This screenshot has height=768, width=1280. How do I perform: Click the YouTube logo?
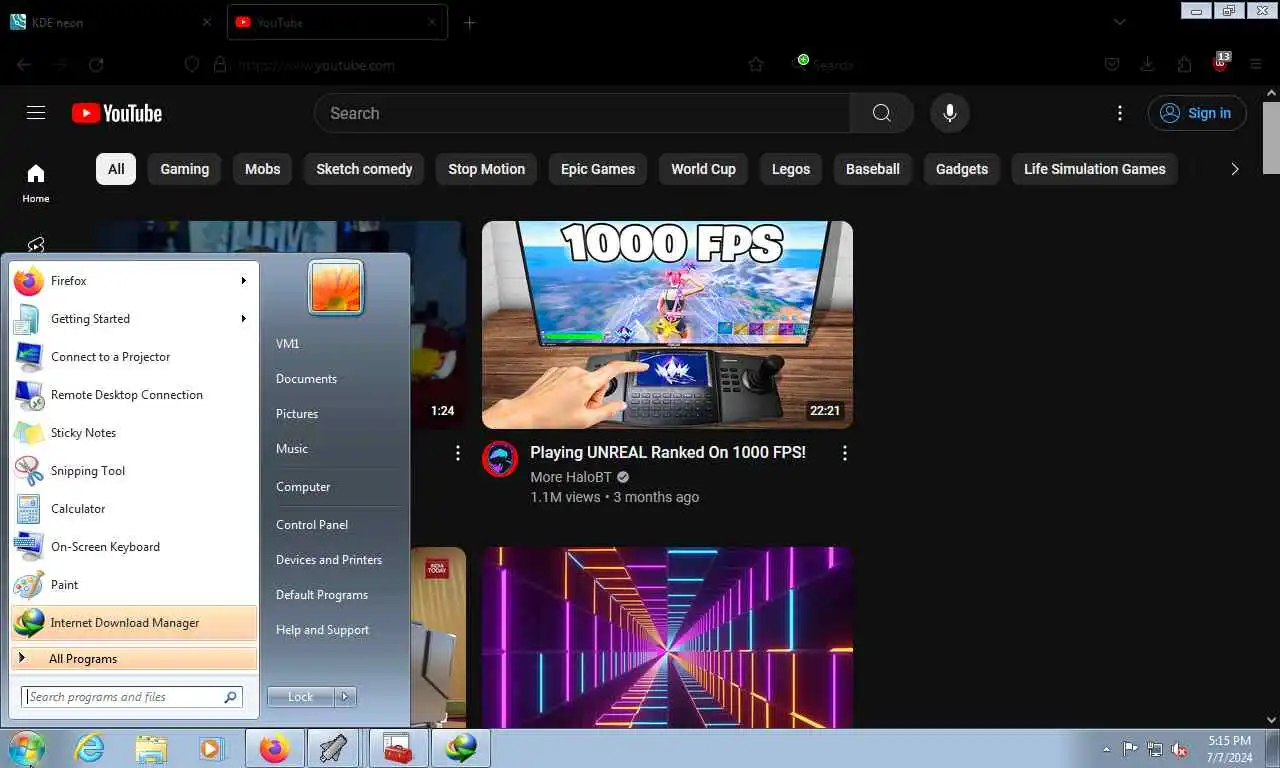click(x=117, y=113)
